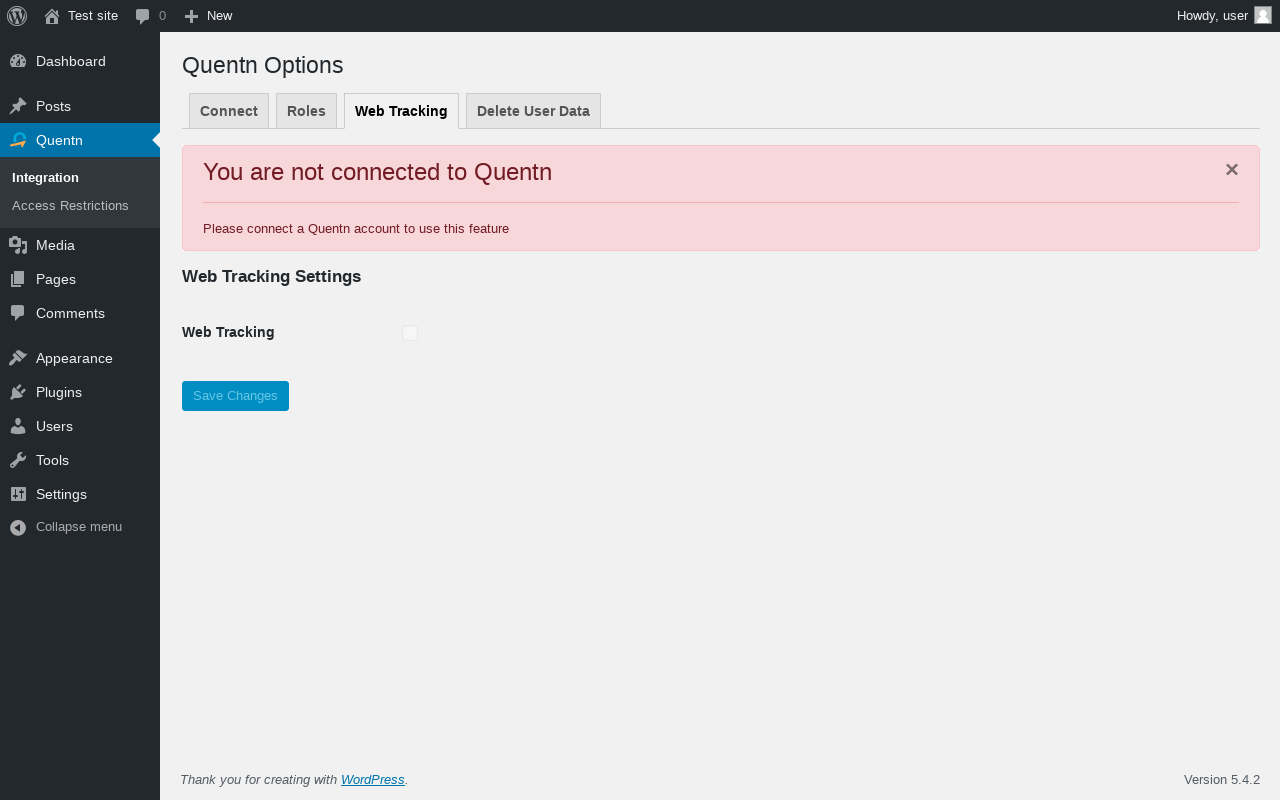Click the New content link
This screenshot has height=800, width=1280.
click(220, 16)
